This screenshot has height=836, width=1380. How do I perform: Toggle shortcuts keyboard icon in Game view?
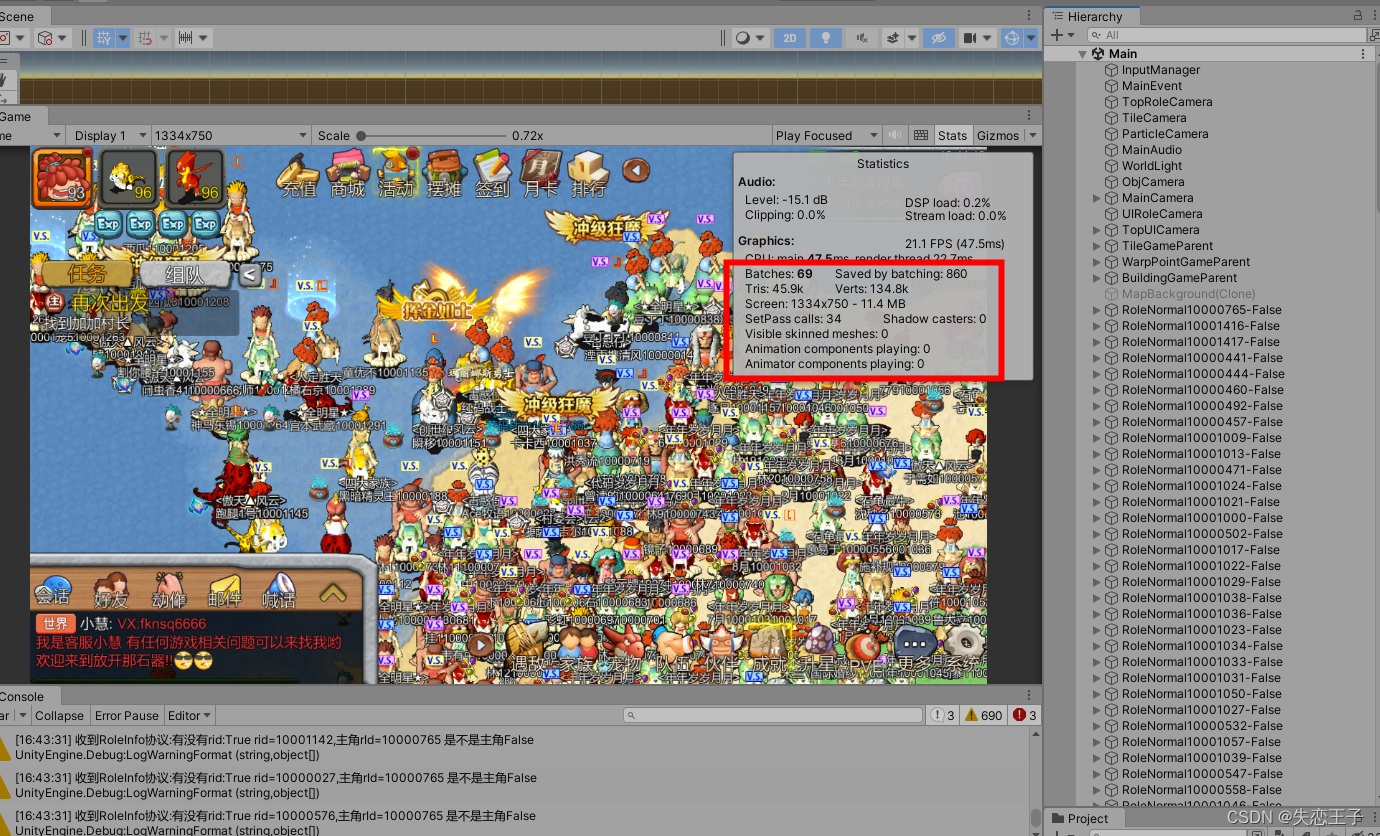tap(921, 135)
